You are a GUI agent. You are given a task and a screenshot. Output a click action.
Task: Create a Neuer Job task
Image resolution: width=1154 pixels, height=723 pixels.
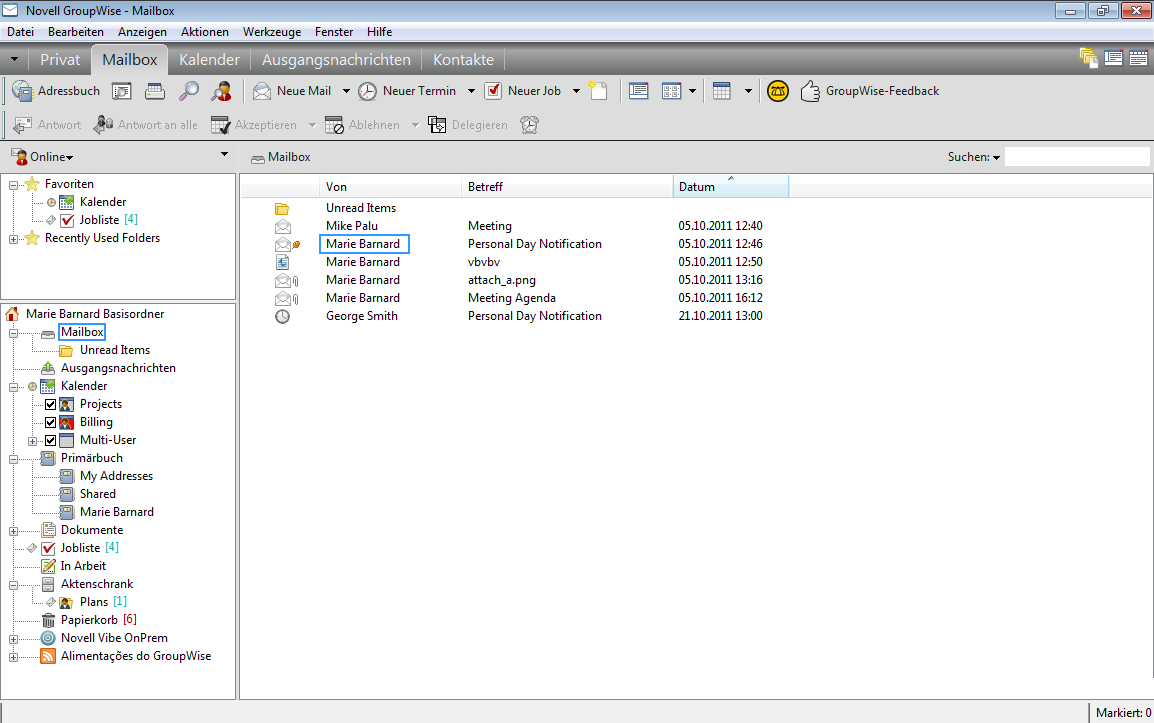coord(523,91)
